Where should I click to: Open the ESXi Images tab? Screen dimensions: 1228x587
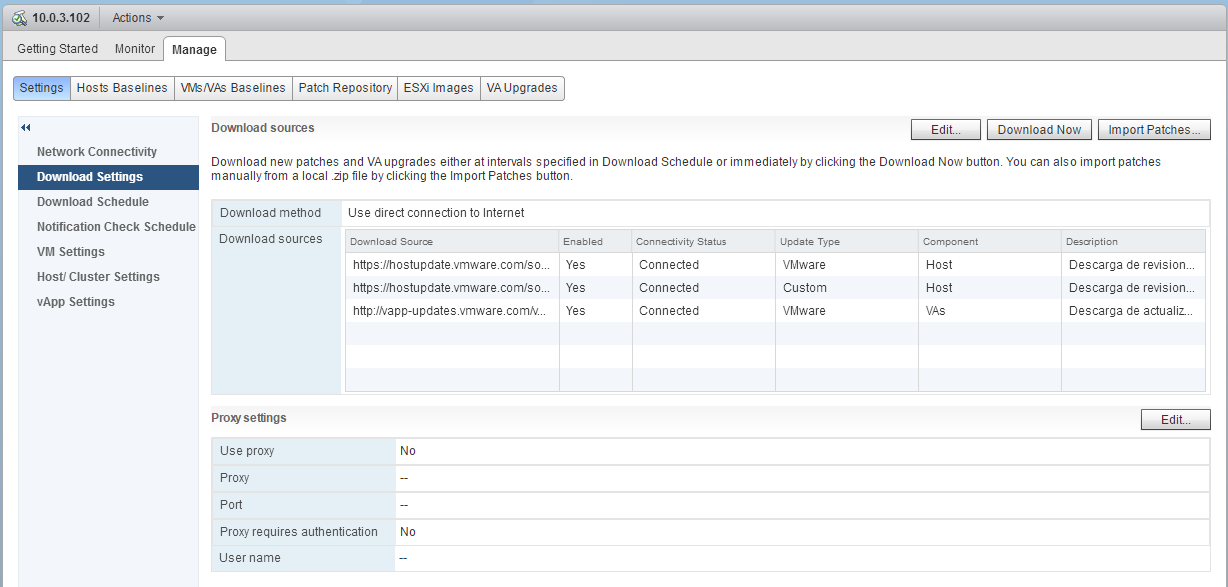click(438, 88)
